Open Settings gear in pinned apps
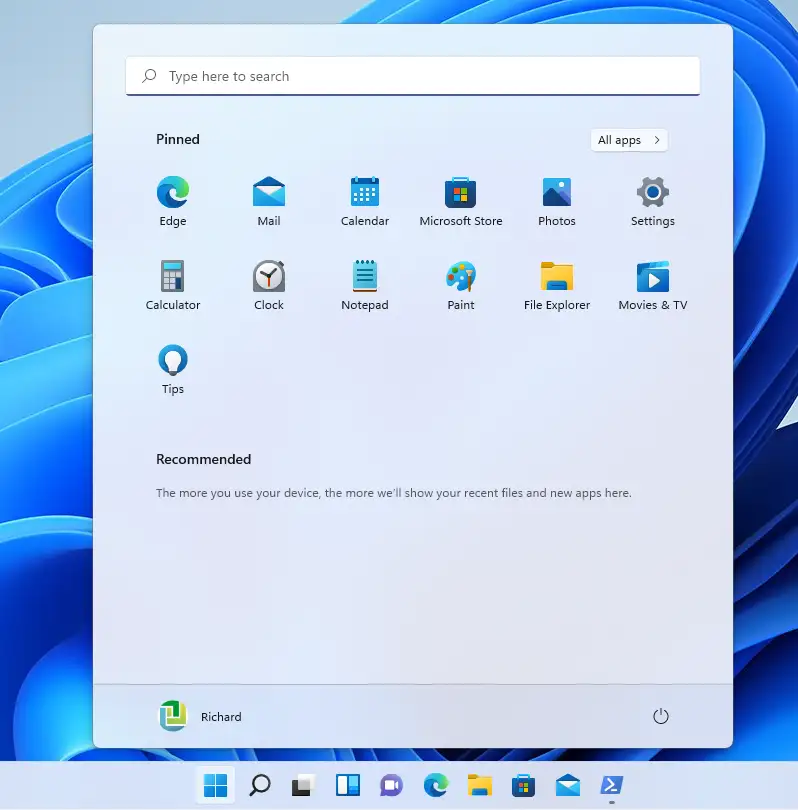Image resolution: width=798 pixels, height=810 pixels. 653,202
